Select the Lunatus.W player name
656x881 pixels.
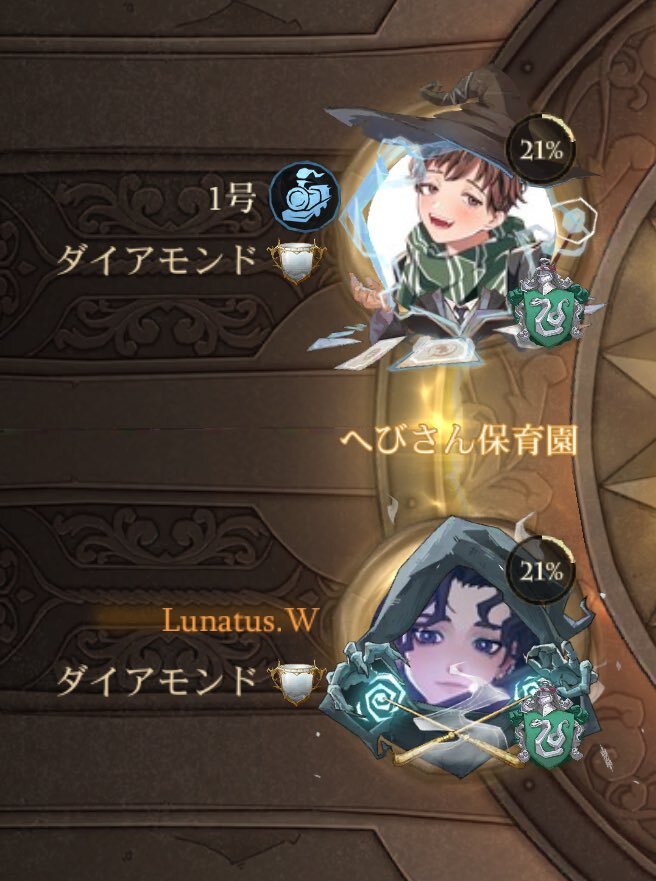pos(241,620)
